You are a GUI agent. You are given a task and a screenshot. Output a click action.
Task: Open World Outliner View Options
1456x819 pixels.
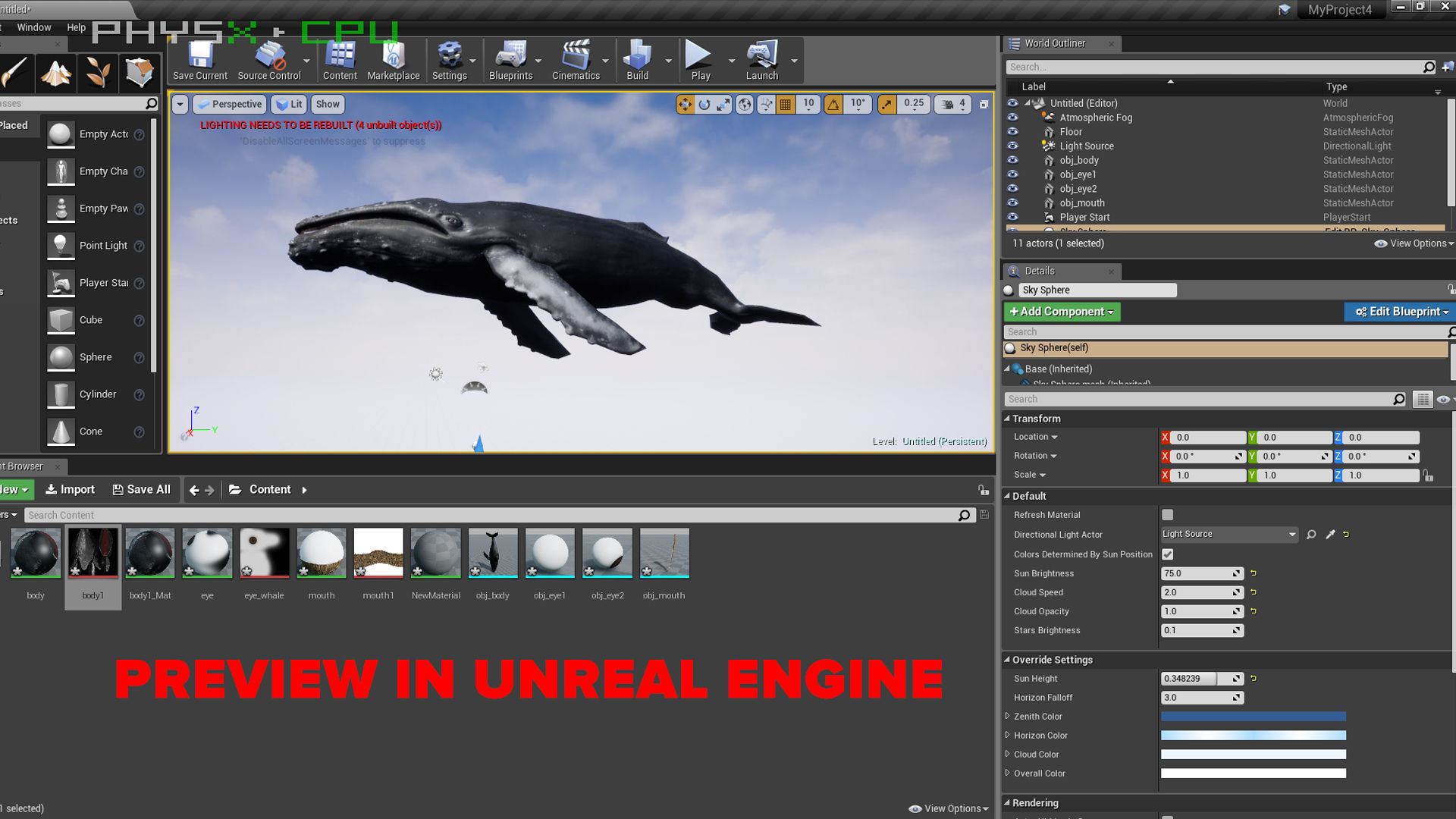1414,243
